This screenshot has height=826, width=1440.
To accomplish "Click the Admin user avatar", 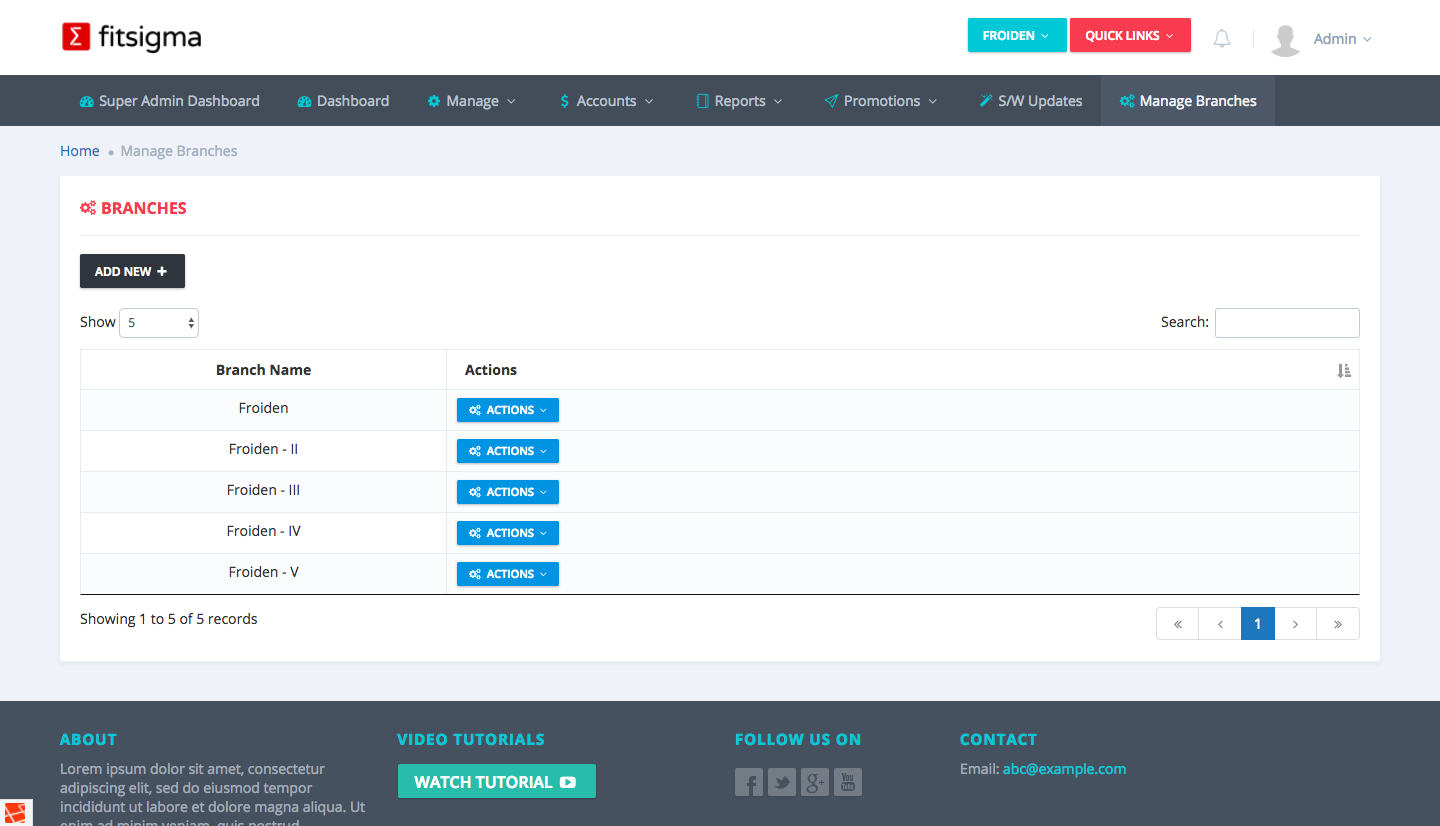I will click(x=1285, y=39).
